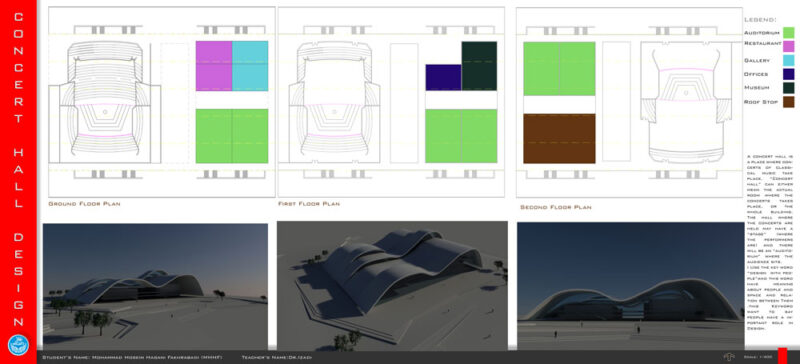Open the middle aerial render of the roof
This screenshot has height=364, width=800.
pos(392,285)
